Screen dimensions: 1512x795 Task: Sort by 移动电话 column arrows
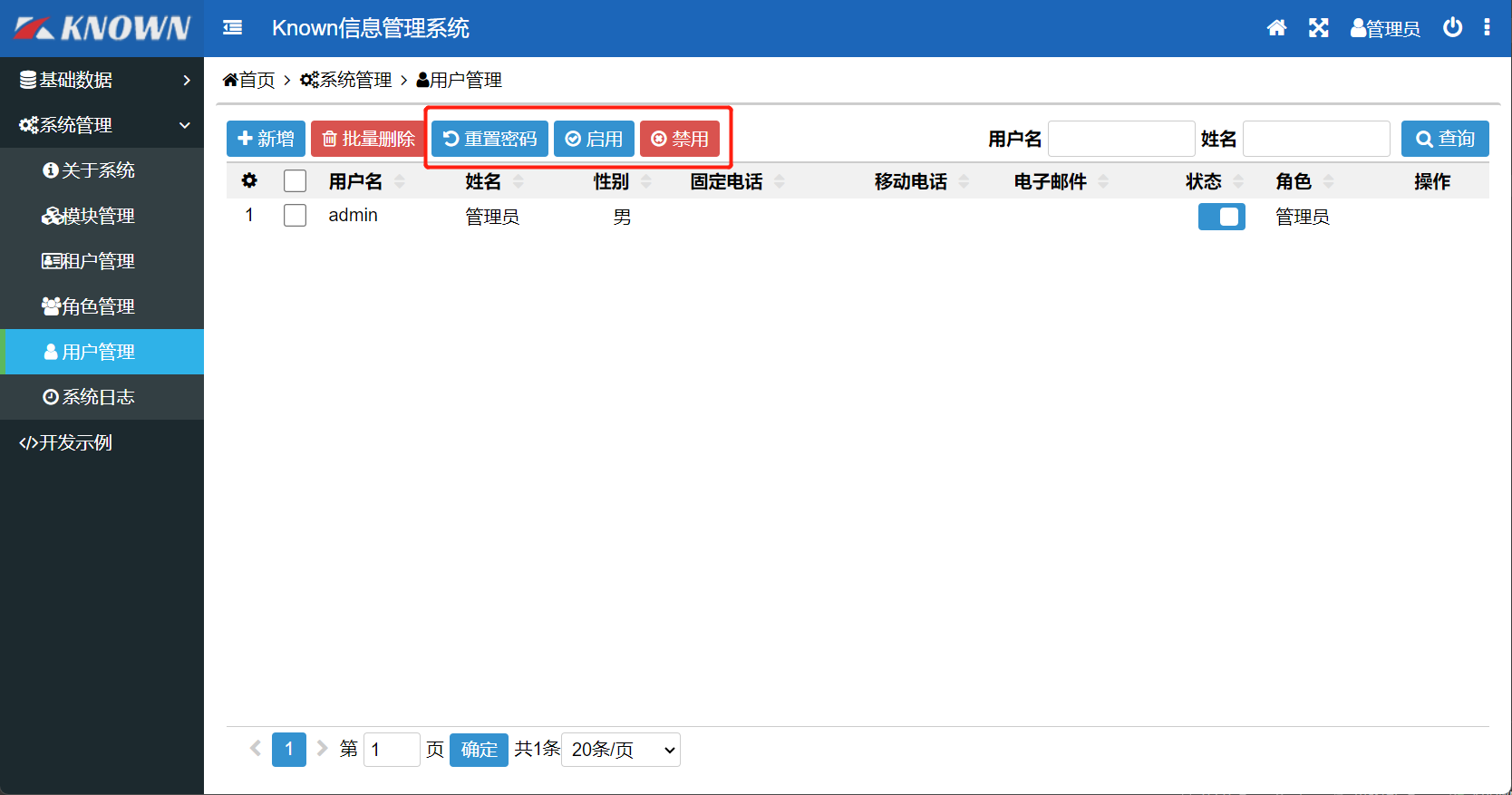point(964,181)
